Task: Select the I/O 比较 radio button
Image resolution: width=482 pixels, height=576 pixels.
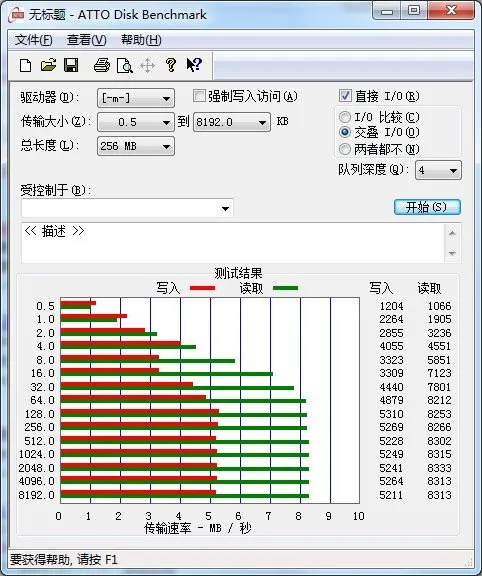Action: (345, 117)
